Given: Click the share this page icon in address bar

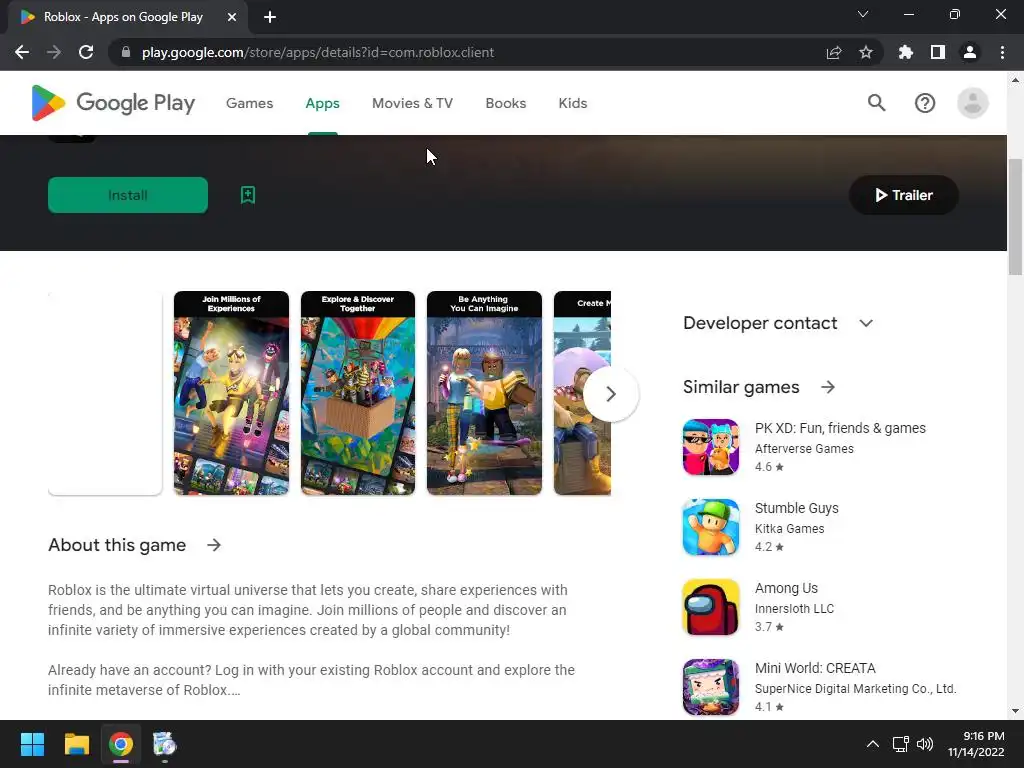Looking at the screenshot, I should (x=834, y=52).
